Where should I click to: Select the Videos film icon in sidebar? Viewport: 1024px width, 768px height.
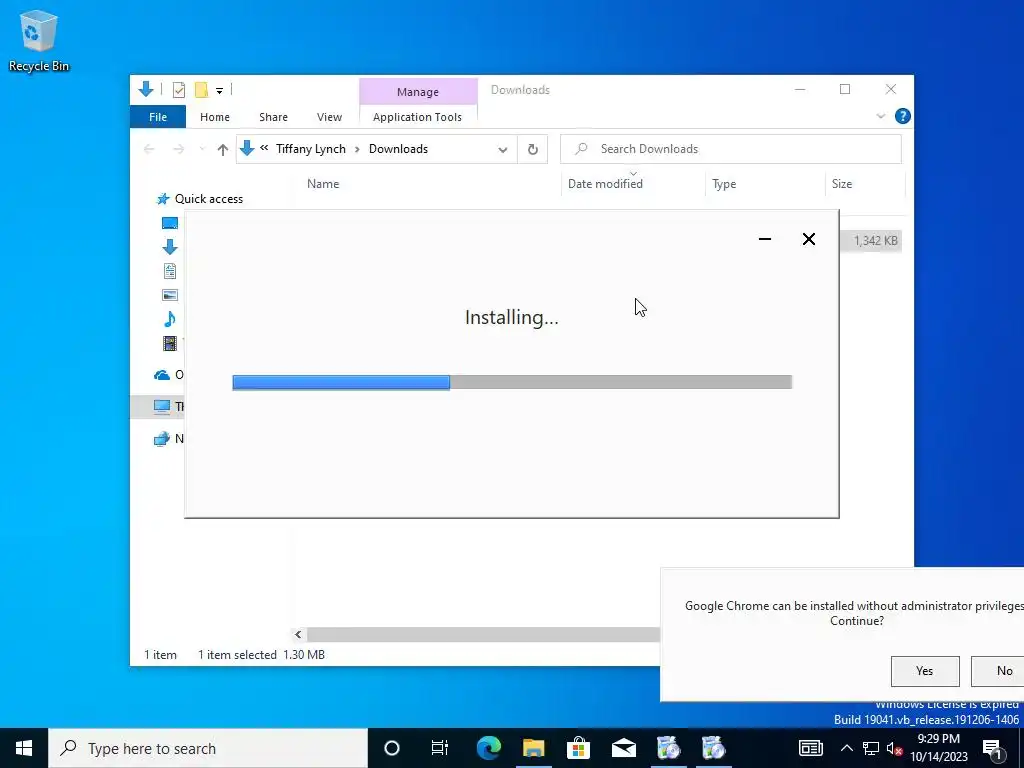pyautogui.click(x=170, y=343)
